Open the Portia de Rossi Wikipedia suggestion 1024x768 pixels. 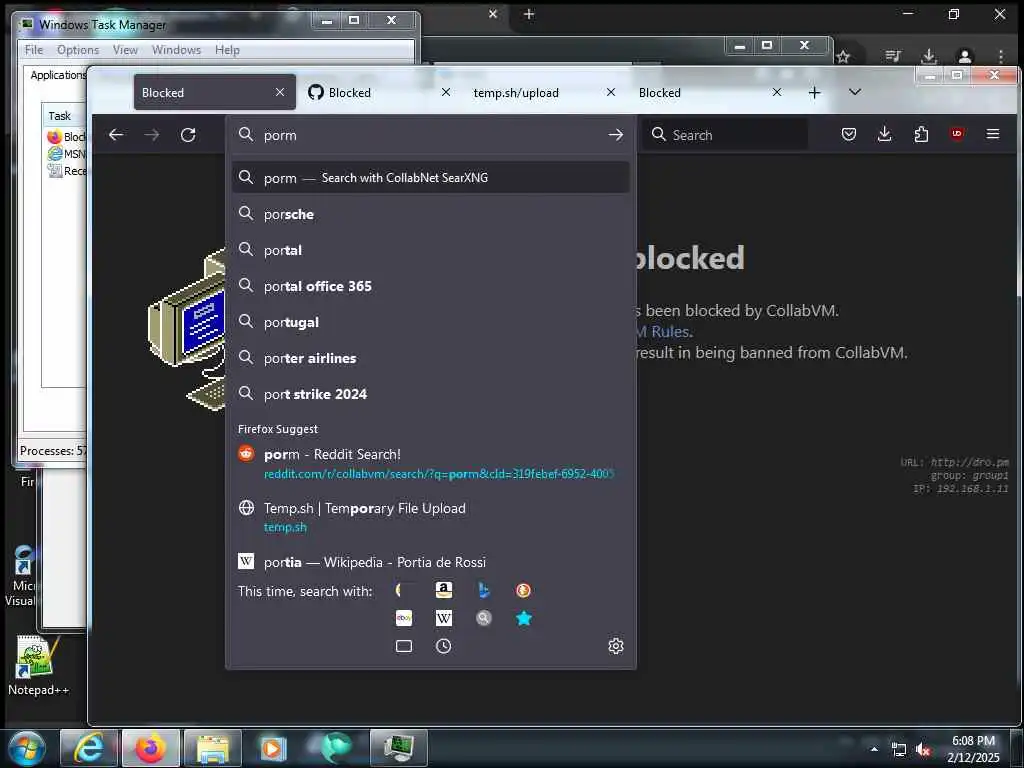[x=430, y=562]
